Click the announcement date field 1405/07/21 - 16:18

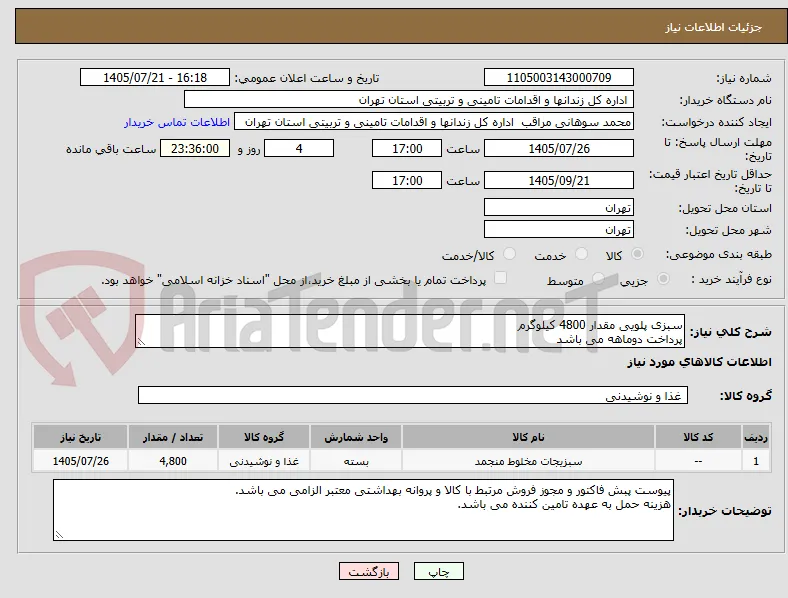tap(155, 77)
